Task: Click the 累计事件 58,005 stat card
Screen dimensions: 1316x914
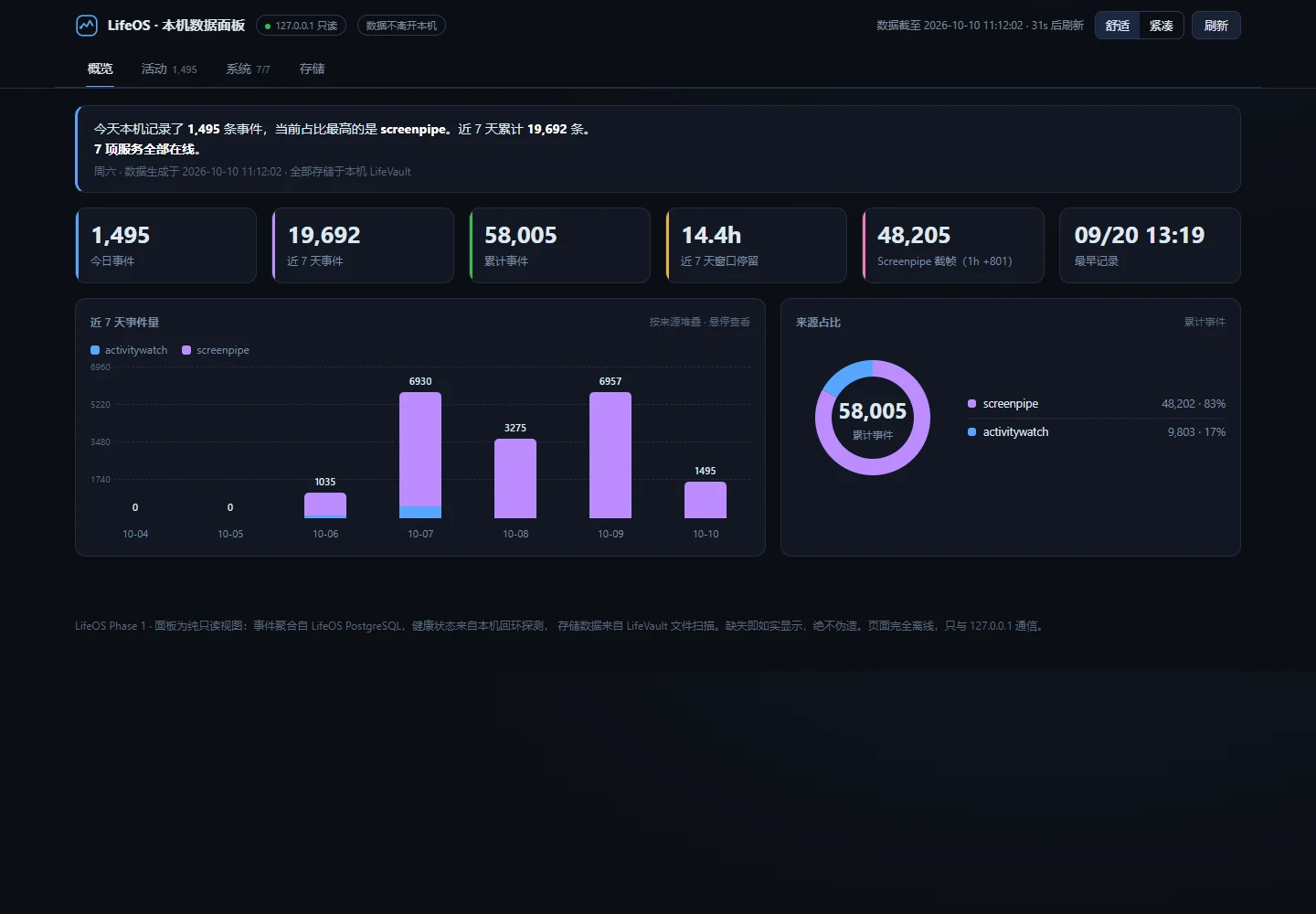Action: pos(559,245)
